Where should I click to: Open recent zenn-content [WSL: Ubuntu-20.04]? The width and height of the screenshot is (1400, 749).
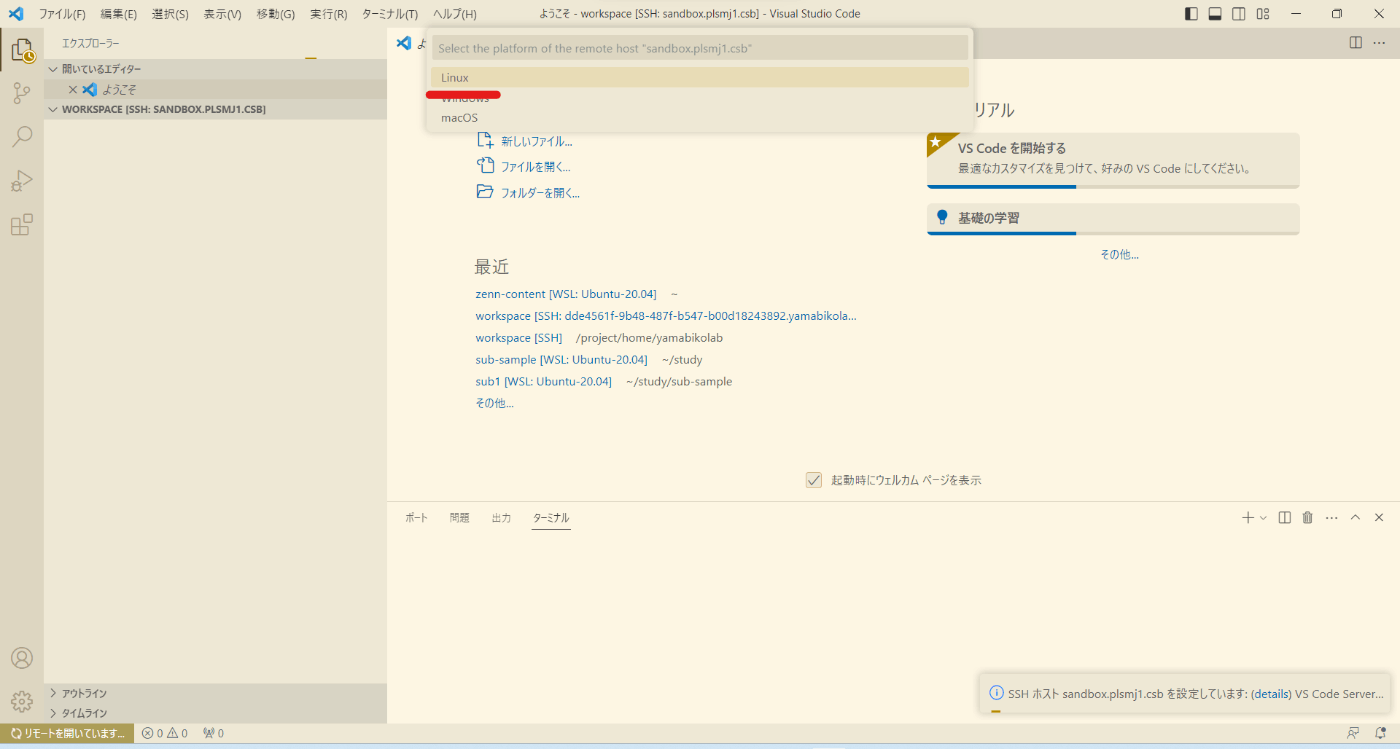(x=566, y=294)
